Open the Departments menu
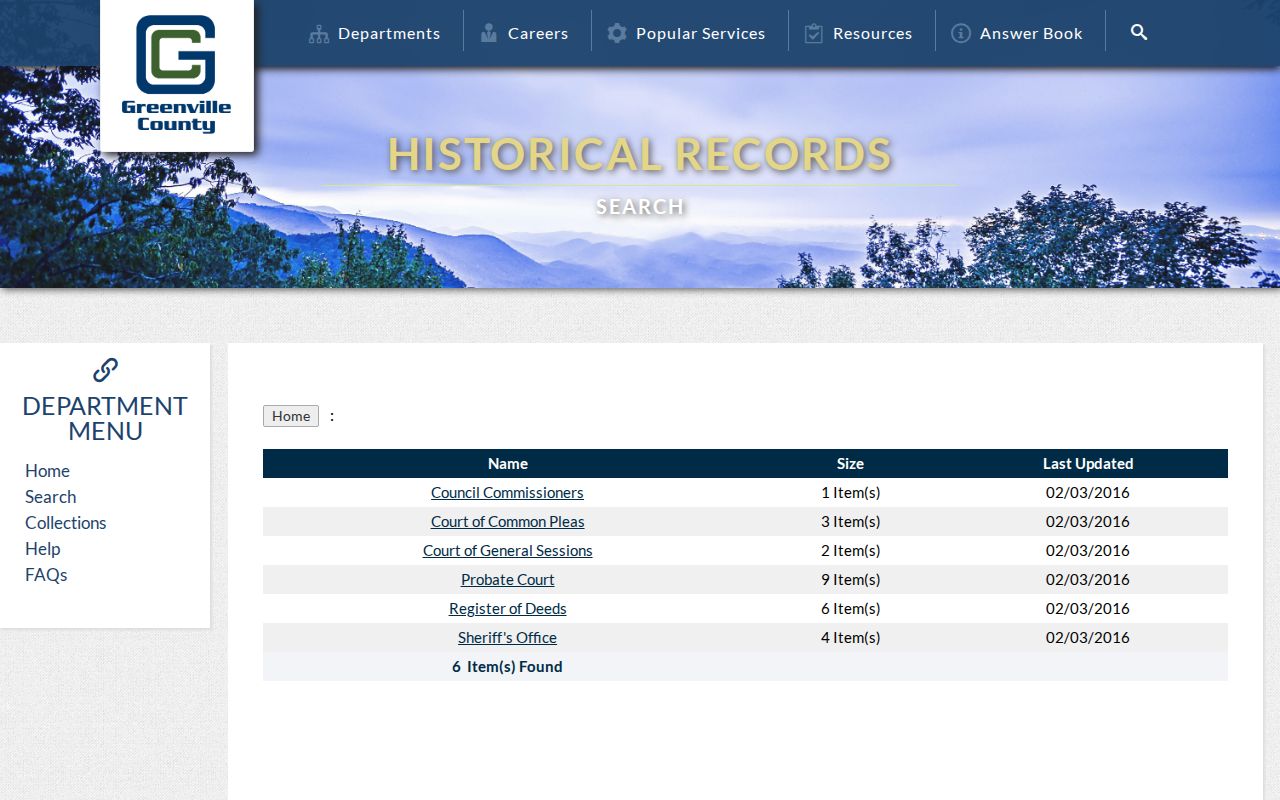The width and height of the screenshot is (1280, 800). pyautogui.click(x=389, y=33)
